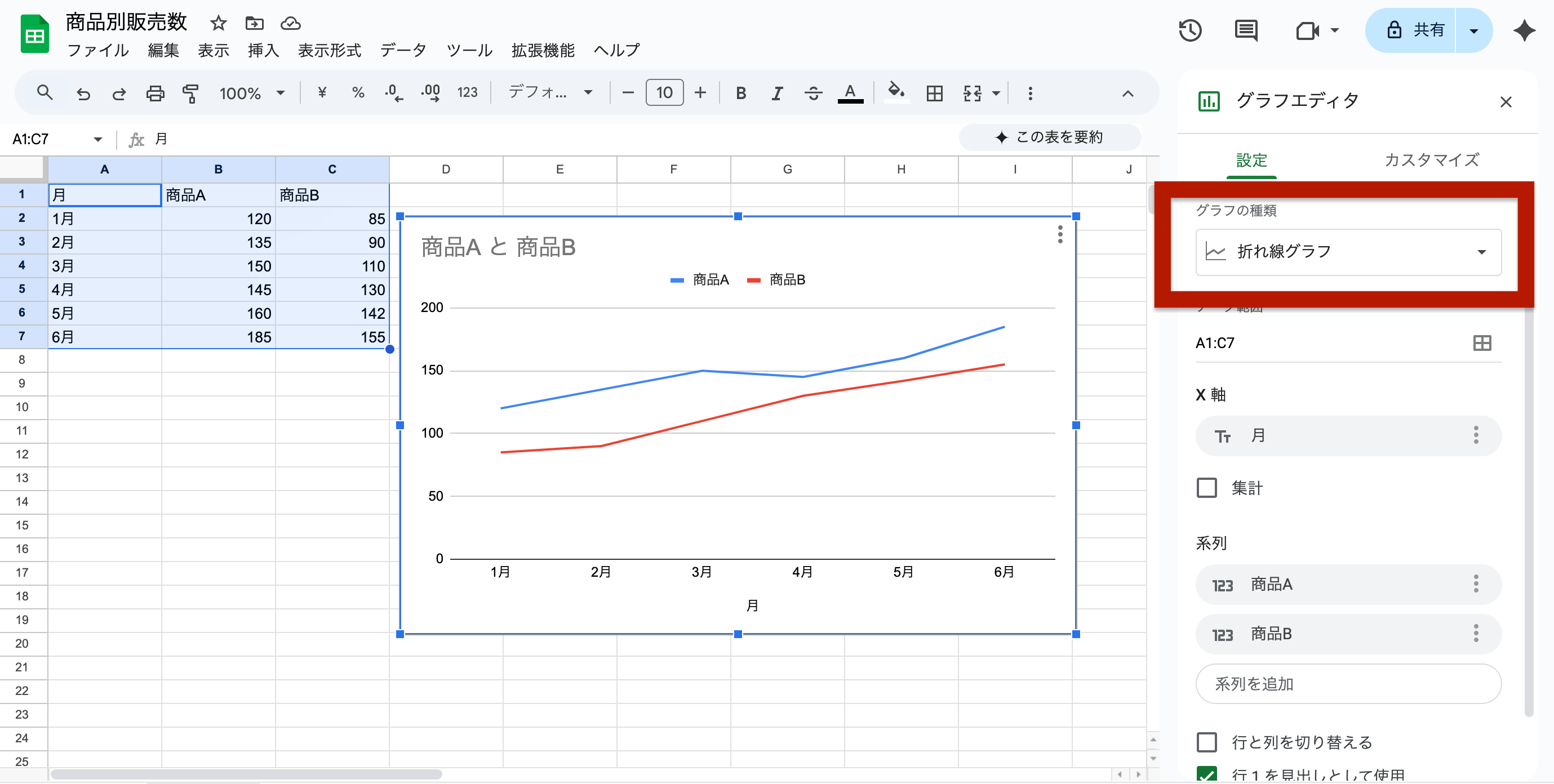Open the データ menu
This screenshot has width=1554, height=784.
(403, 51)
